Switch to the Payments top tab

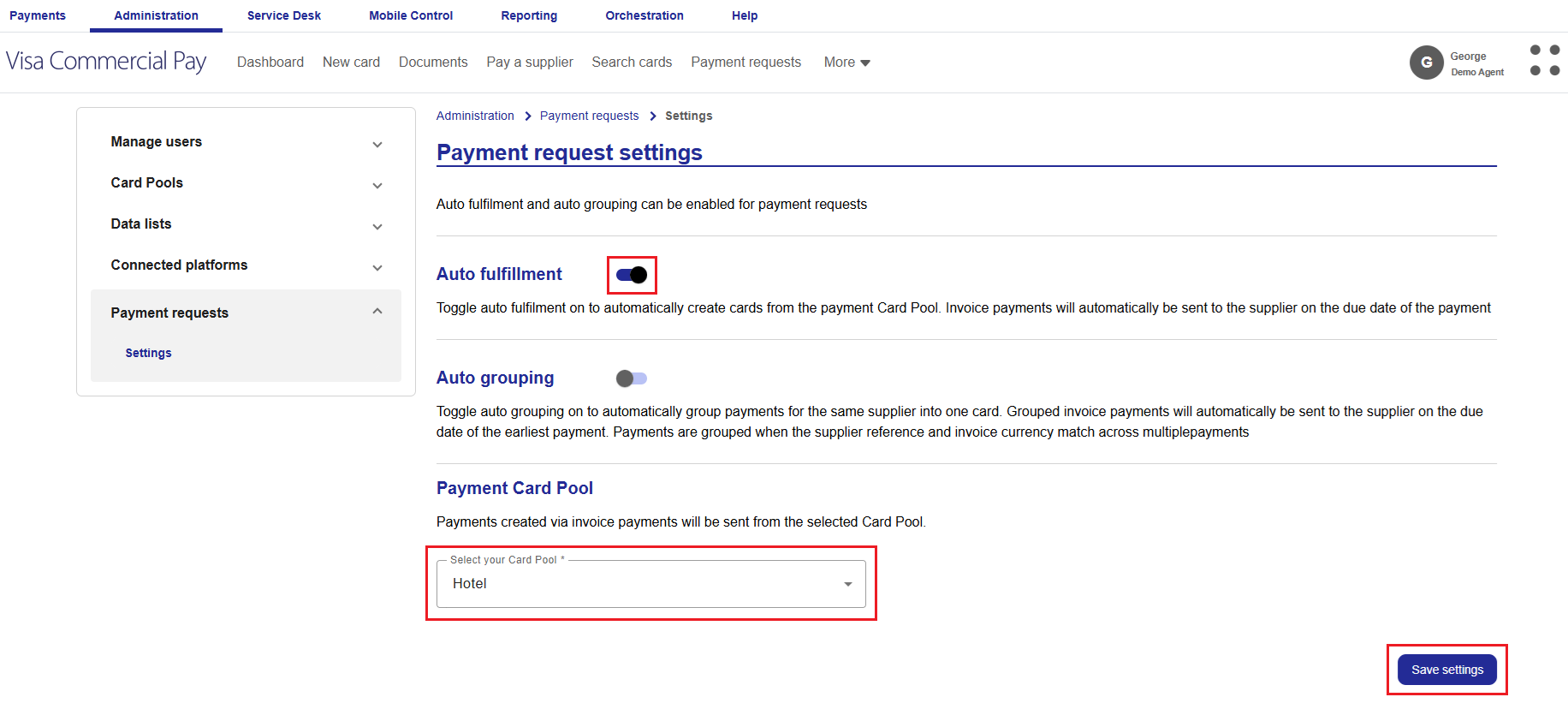38,15
